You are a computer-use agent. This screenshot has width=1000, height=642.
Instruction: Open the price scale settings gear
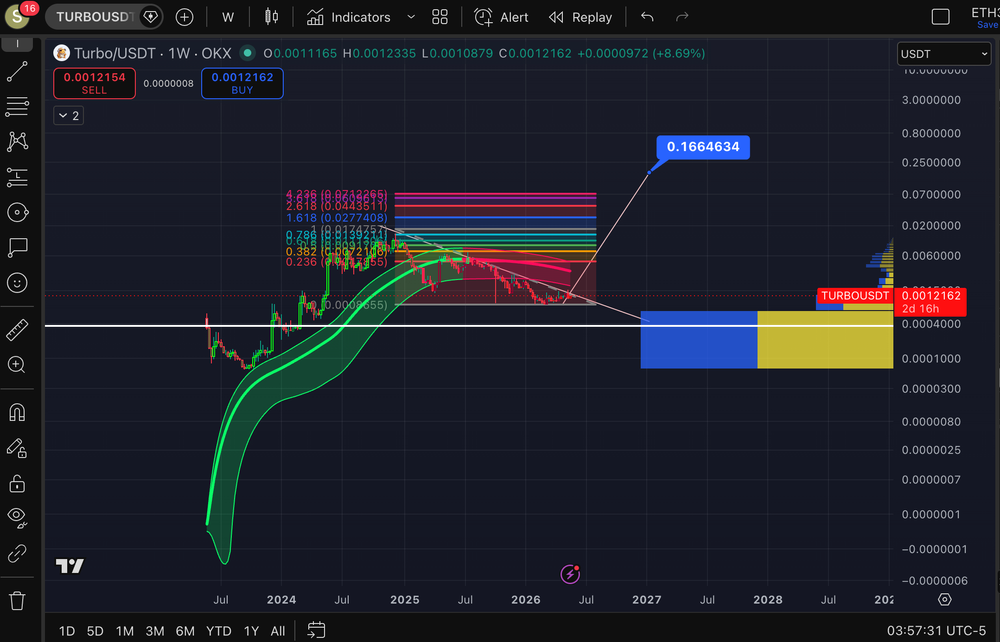point(945,599)
